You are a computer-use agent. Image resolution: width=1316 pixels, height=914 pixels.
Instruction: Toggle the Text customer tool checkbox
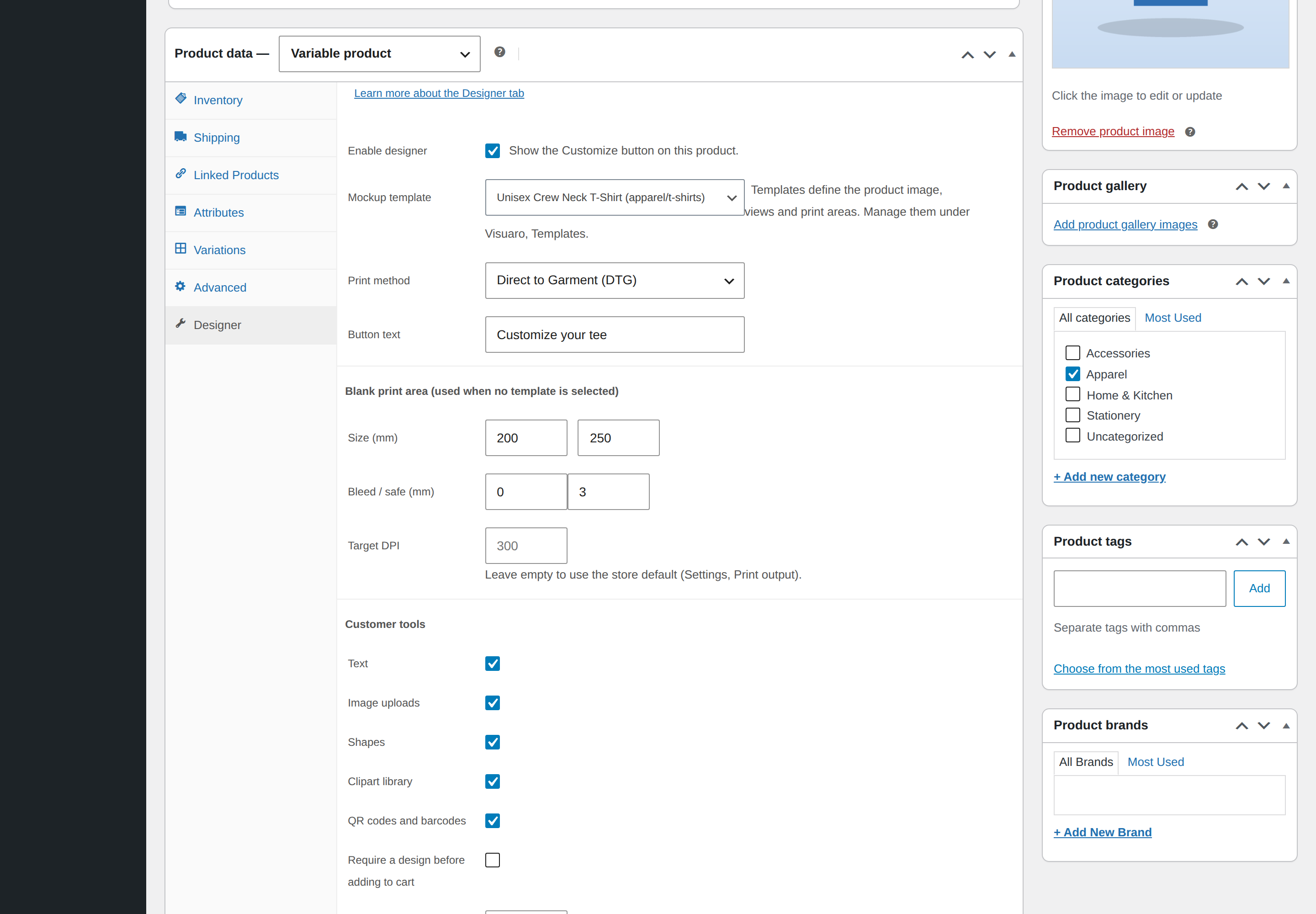point(493,663)
